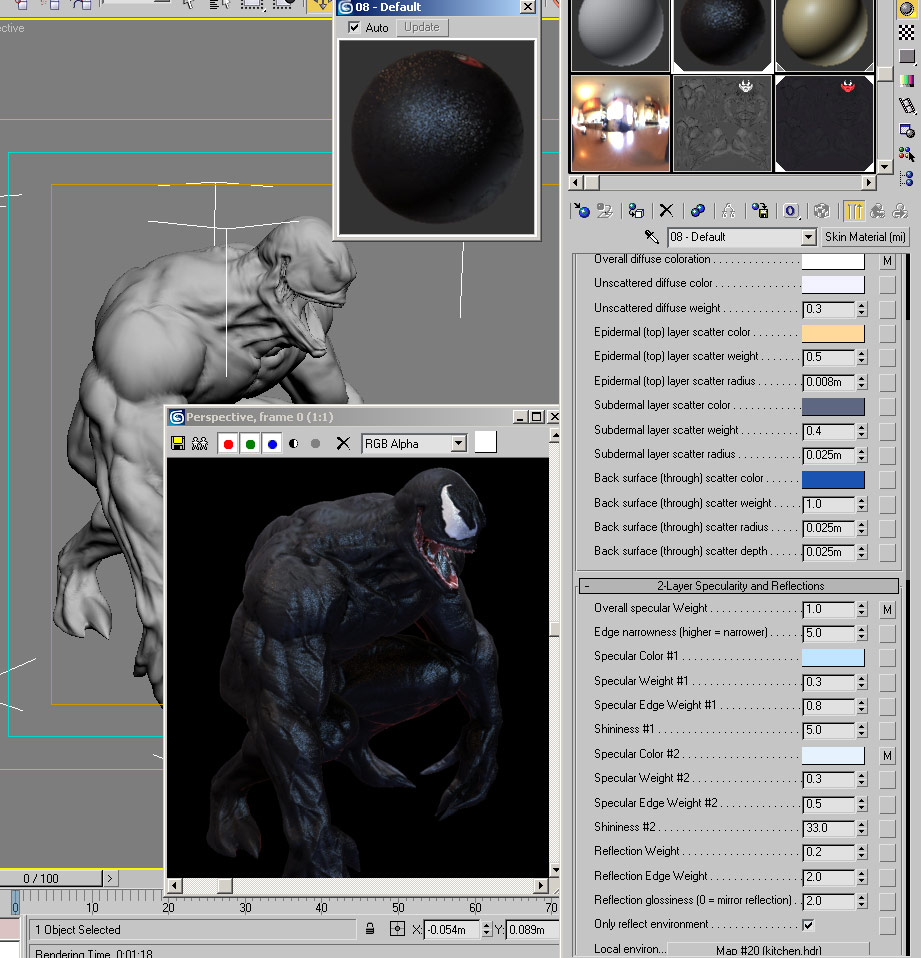The image size is (921, 958).
Task: Open Material ID Channel flyout
Action: click(791, 211)
